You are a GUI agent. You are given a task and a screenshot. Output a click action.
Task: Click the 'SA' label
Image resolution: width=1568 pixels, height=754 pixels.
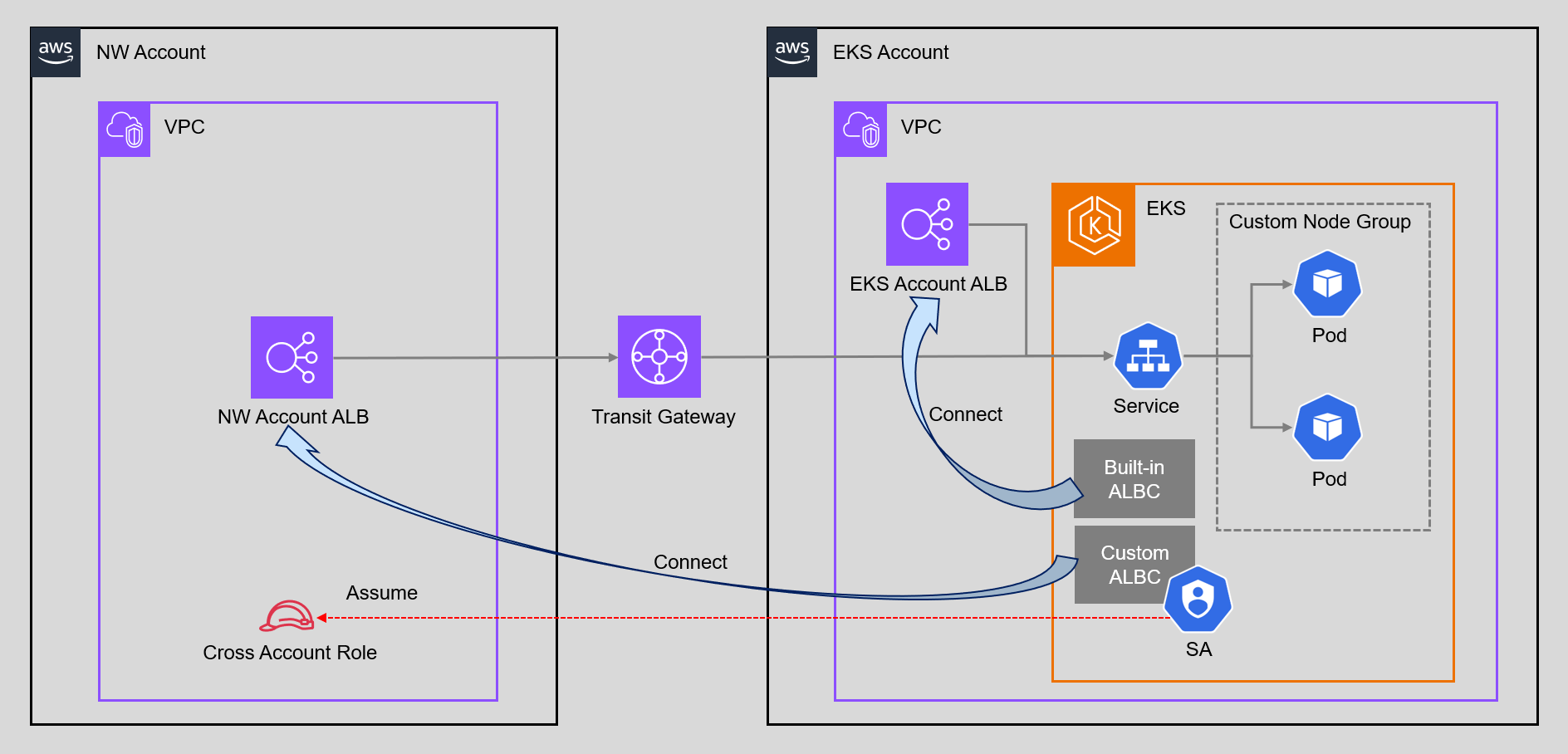1198,649
